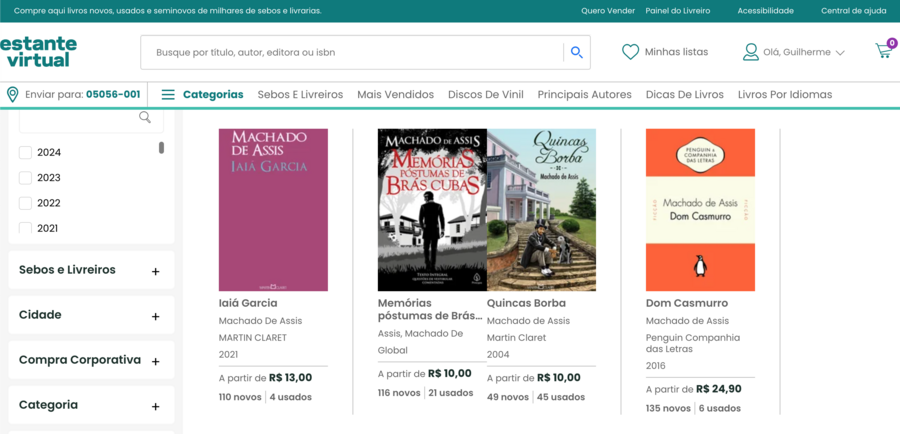The width and height of the screenshot is (900, 434).
Task: Click the location pin icon near Enviar para
Action: pyautogui.click(x=12, y=95)
